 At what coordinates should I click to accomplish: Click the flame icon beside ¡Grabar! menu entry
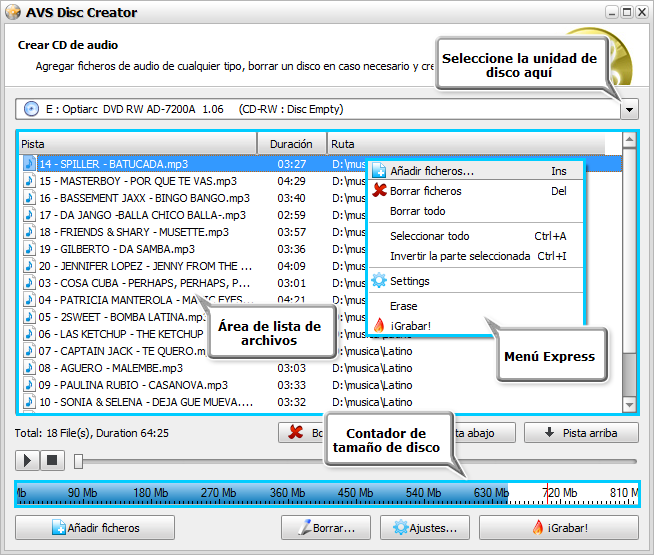[x=379, y=325]
